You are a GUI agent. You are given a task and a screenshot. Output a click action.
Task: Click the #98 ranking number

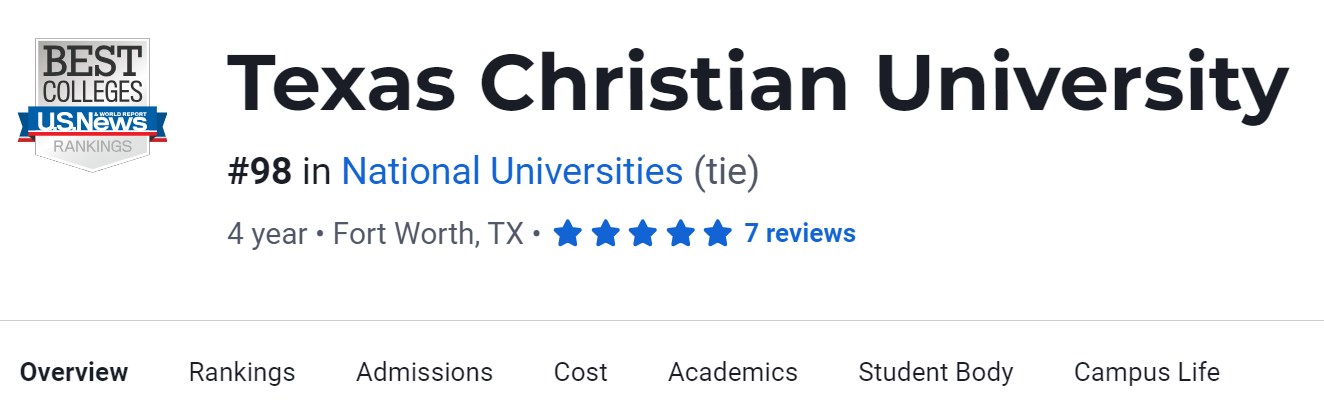point(260,172)
